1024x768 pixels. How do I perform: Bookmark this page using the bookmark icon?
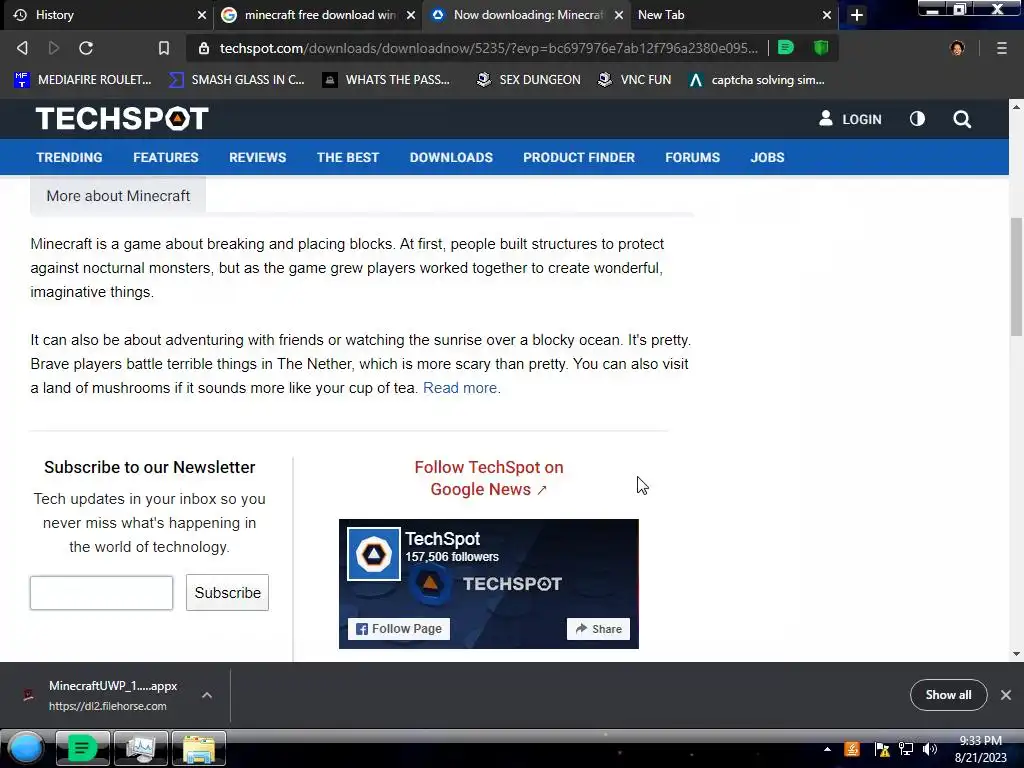[164, 48]
